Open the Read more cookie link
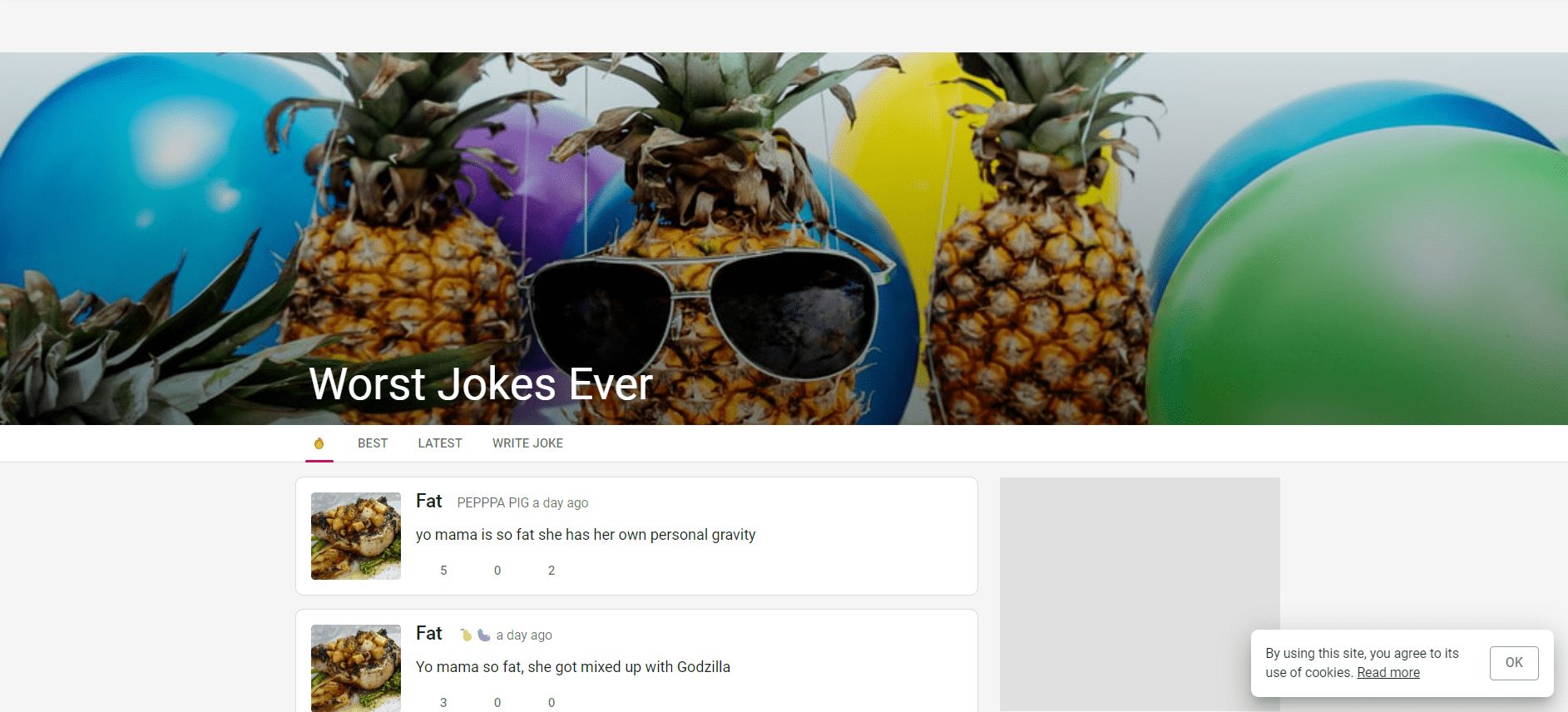The image size is (1568, 712). (1388, 673)
